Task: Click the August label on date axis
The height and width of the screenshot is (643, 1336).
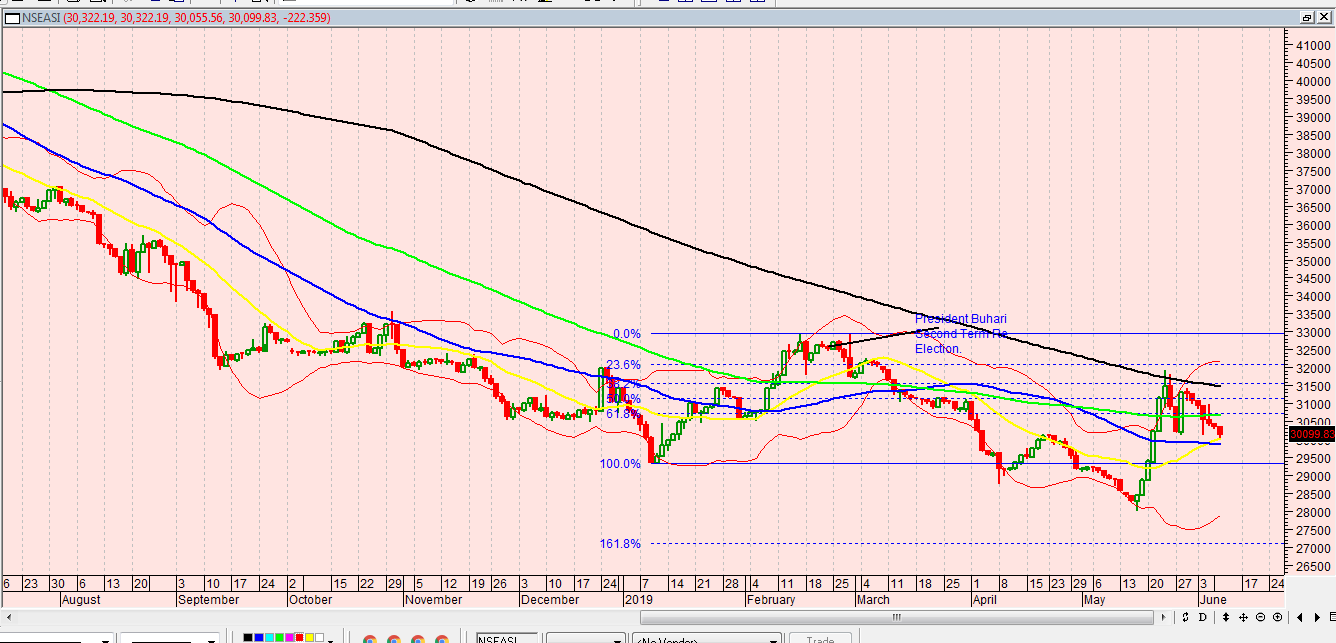Action: (x=80, y=600)
